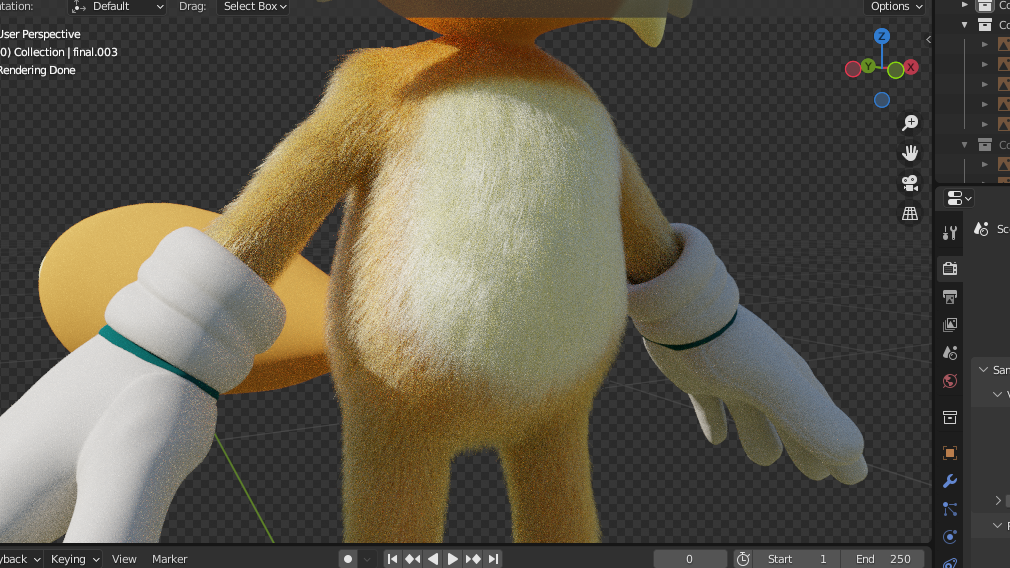Open the Collection properties box tab
The width and height of the screenshot is (1010, 568).
pyautogui.click(x=949, y=417)
